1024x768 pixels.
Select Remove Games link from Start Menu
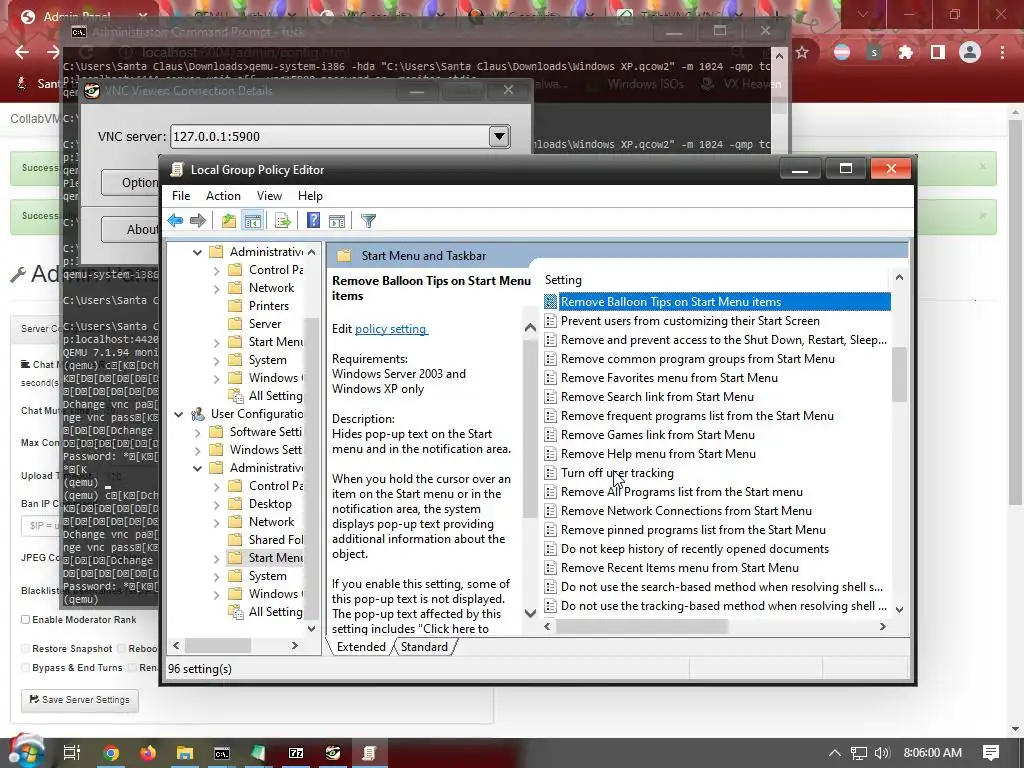[658, 435]
